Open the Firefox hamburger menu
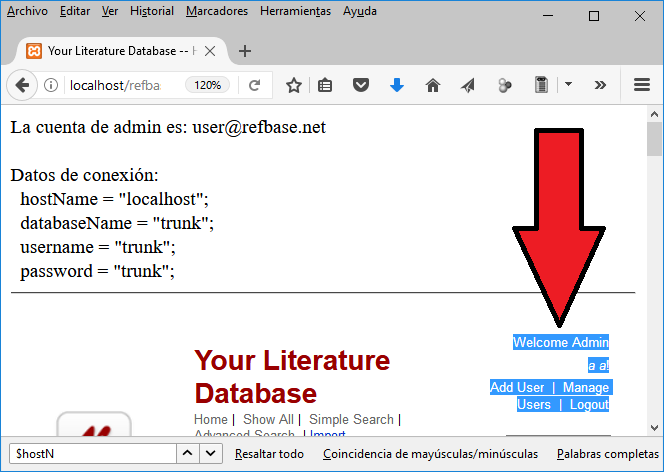 (x=642, y=85)
